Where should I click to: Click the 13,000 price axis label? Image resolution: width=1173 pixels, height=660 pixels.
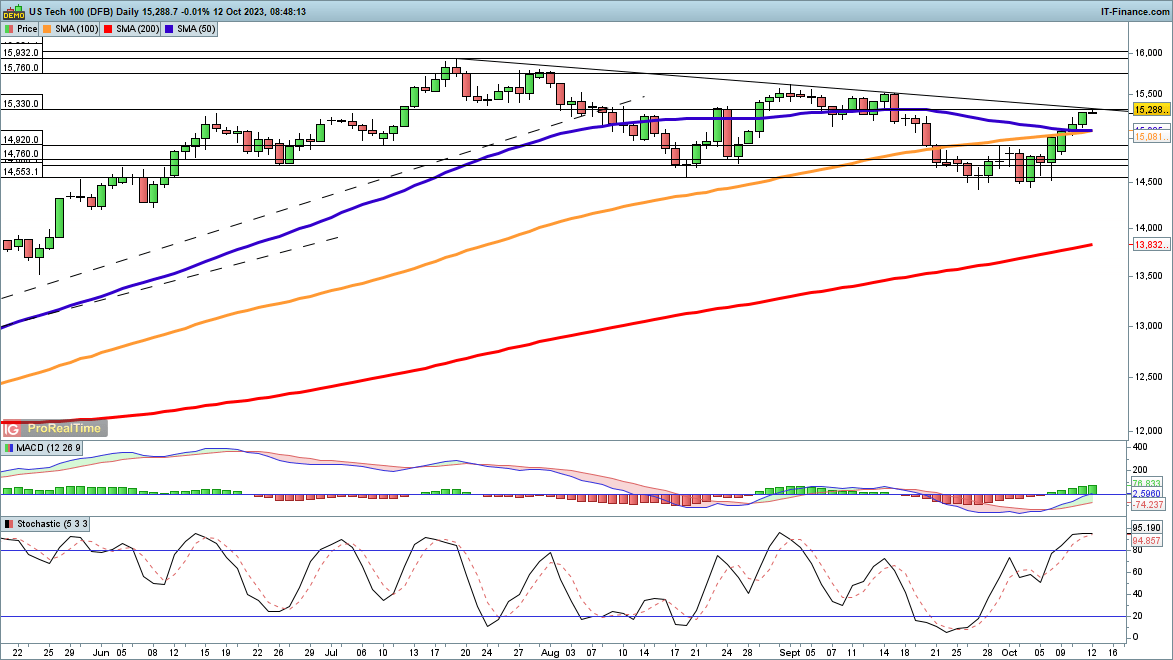coord(1148,326)
